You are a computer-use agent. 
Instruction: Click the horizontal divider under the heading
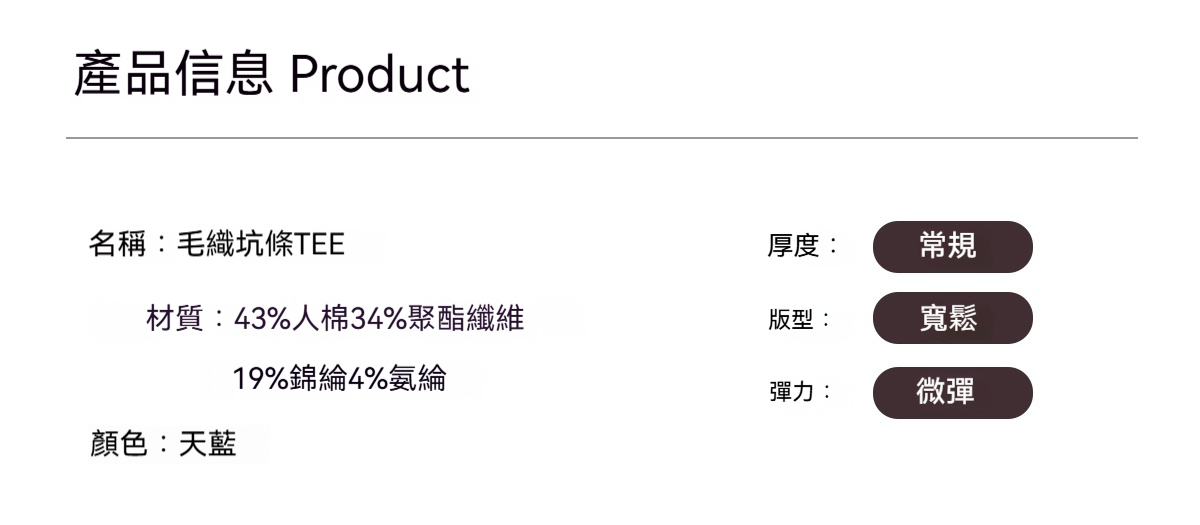600,138
